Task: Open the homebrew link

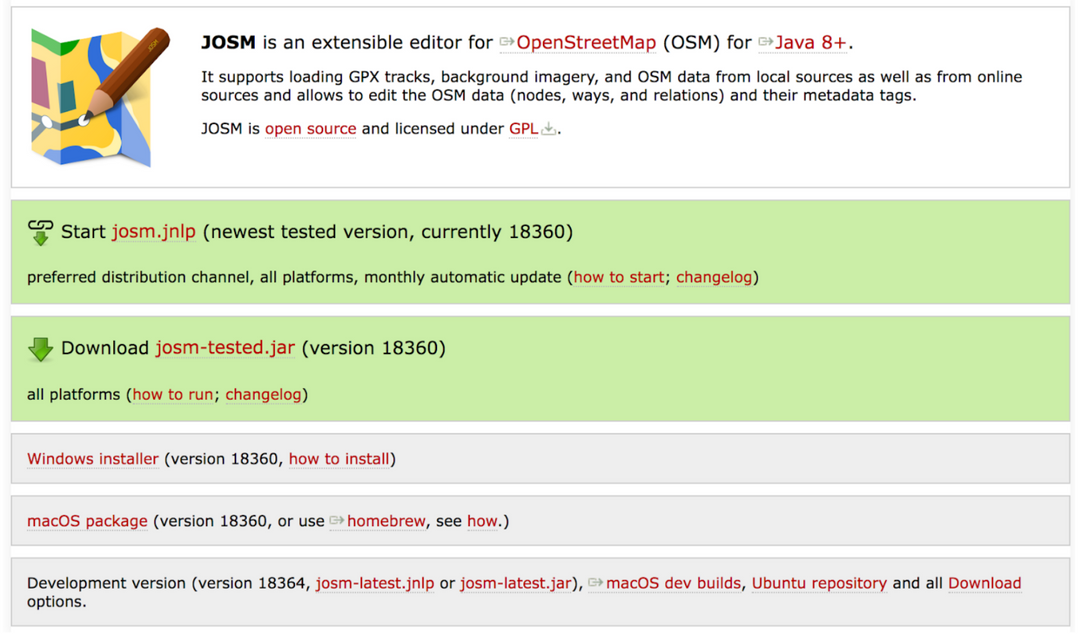Action: click(x=386, y=521)
